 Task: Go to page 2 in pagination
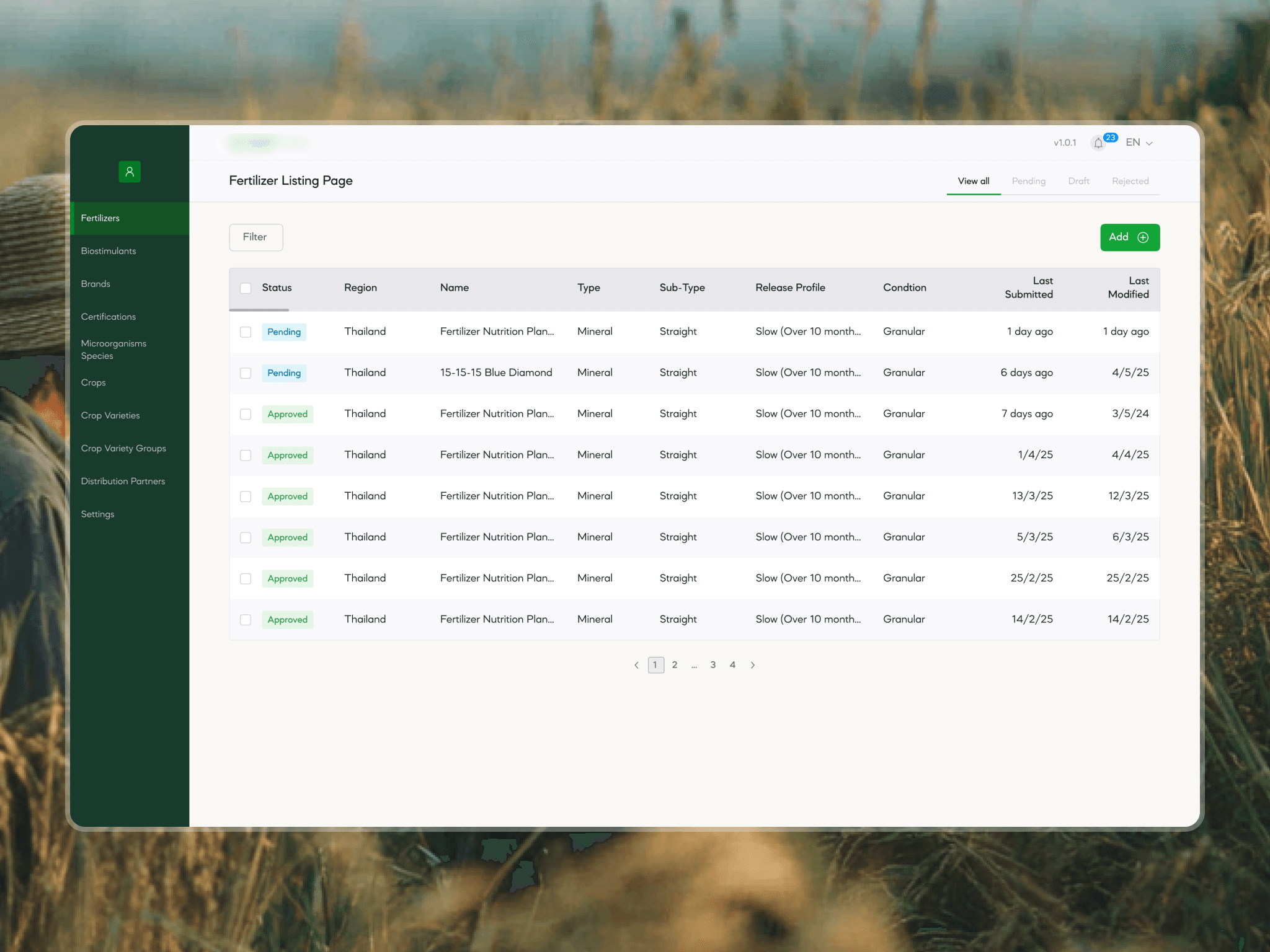(x=675, y=665)
